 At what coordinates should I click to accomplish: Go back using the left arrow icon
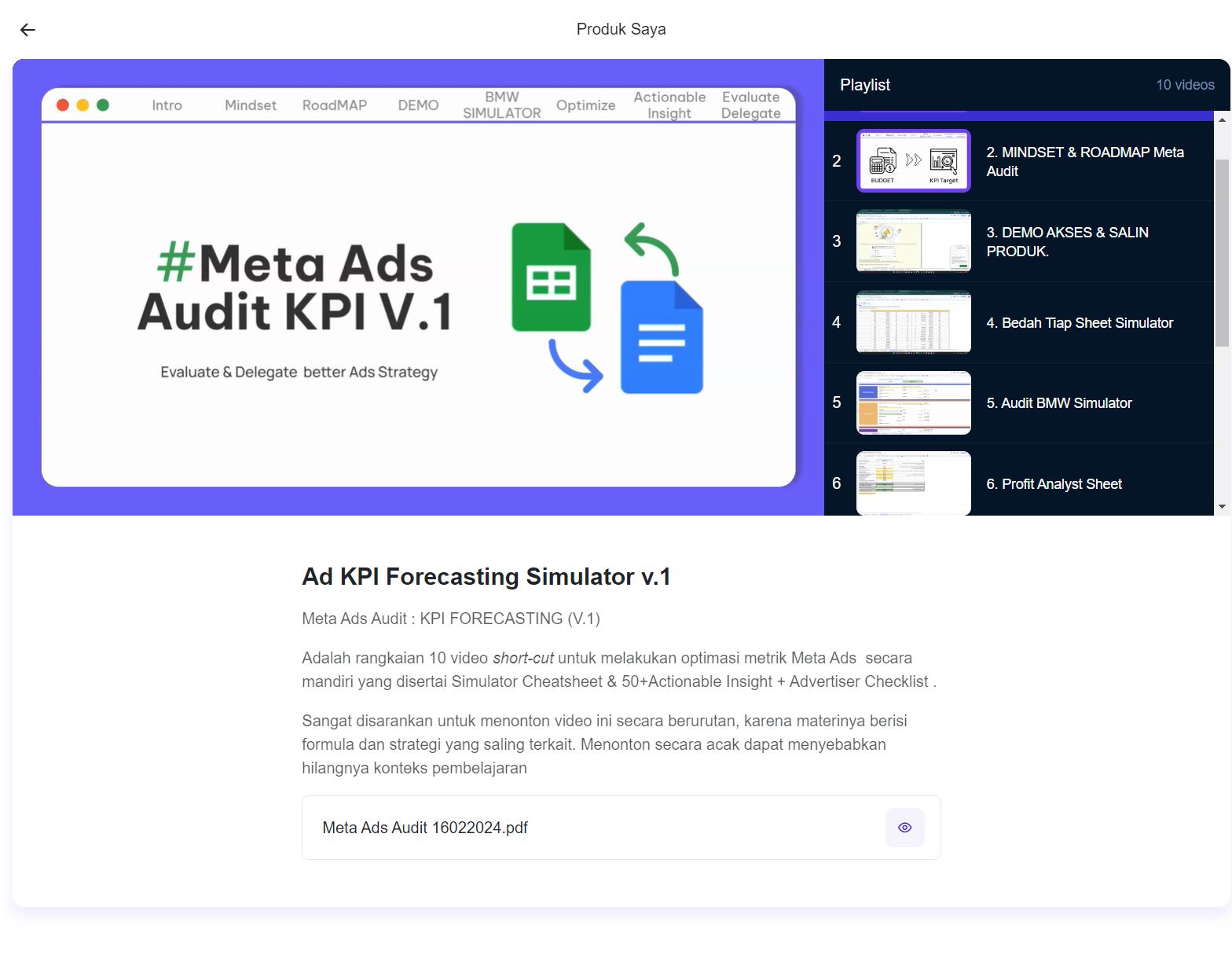[x=27, y=30]
